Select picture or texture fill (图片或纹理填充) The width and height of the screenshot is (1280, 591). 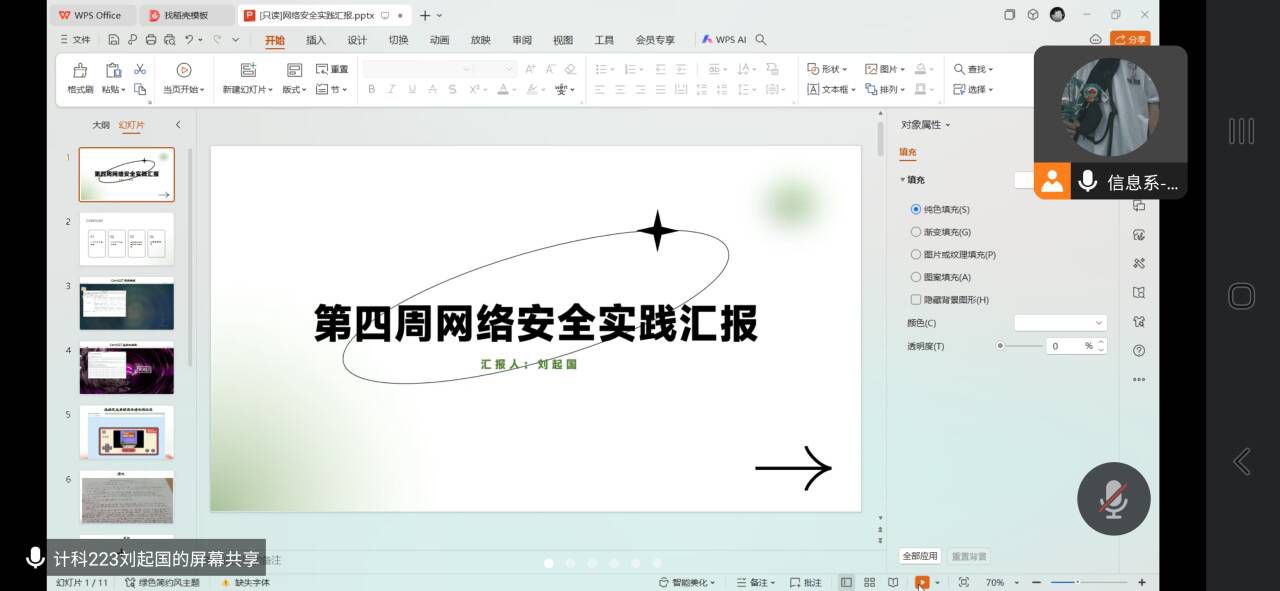916,255
